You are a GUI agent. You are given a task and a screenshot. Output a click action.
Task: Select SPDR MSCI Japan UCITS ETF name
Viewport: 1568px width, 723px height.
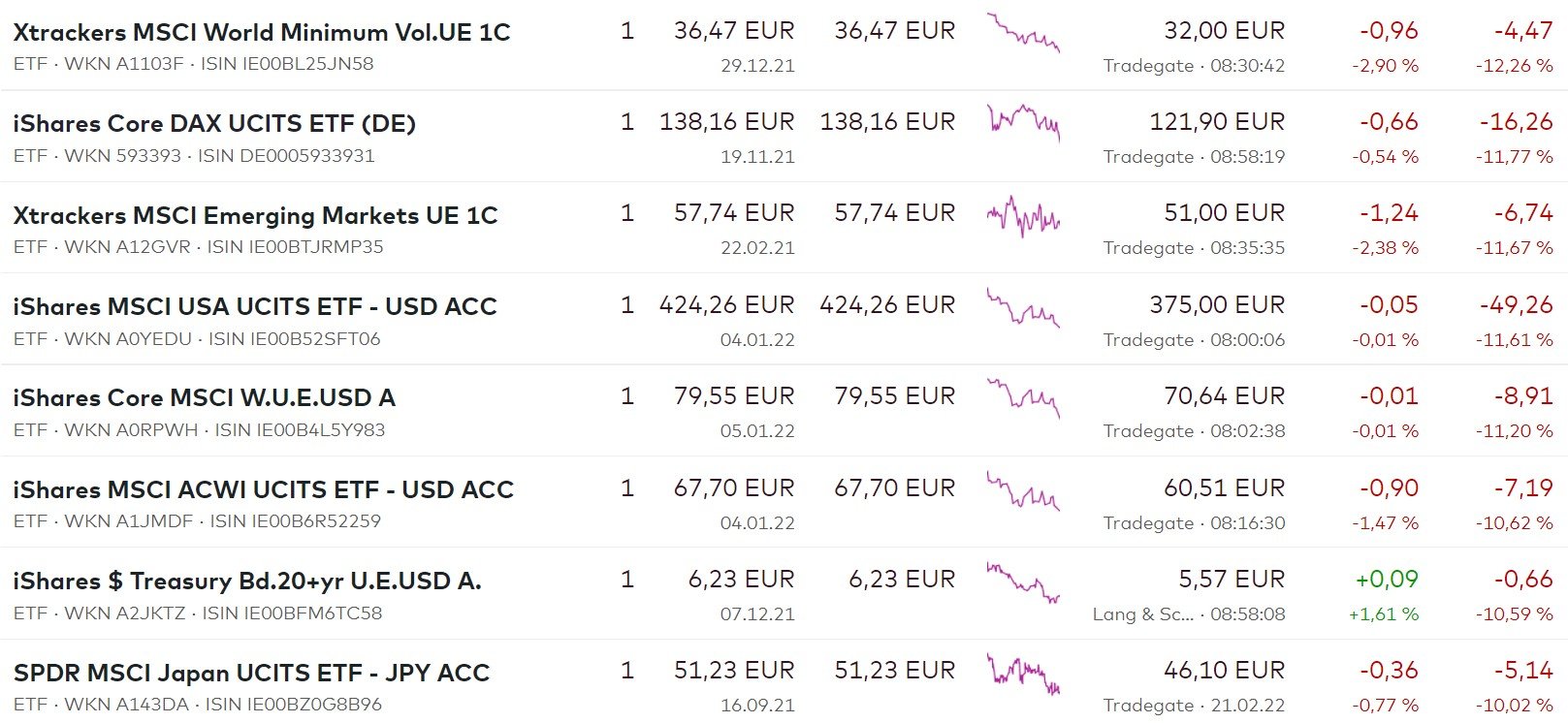tap(251, 673)
